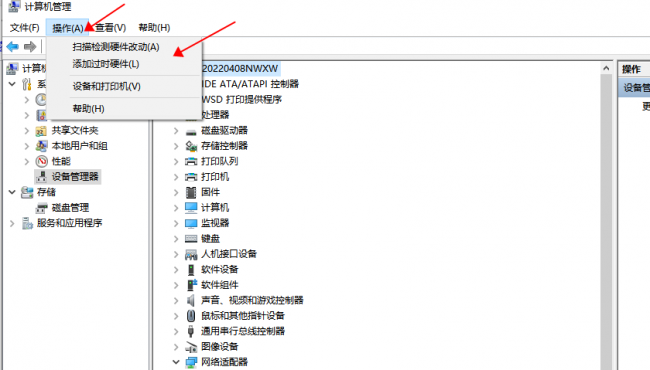Expand the 监视器 device category
650x370 pixels.
pyautogui.click(x=176, y=223)
